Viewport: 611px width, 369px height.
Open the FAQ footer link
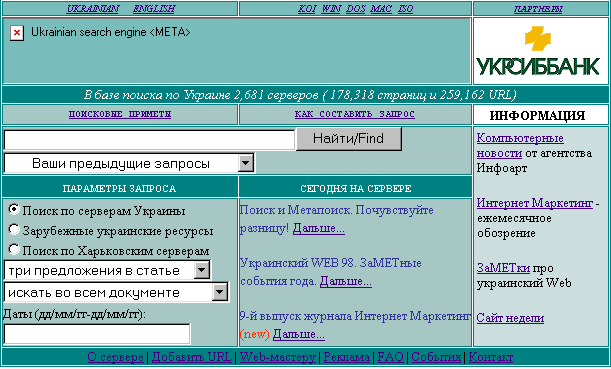click(390, 357)
